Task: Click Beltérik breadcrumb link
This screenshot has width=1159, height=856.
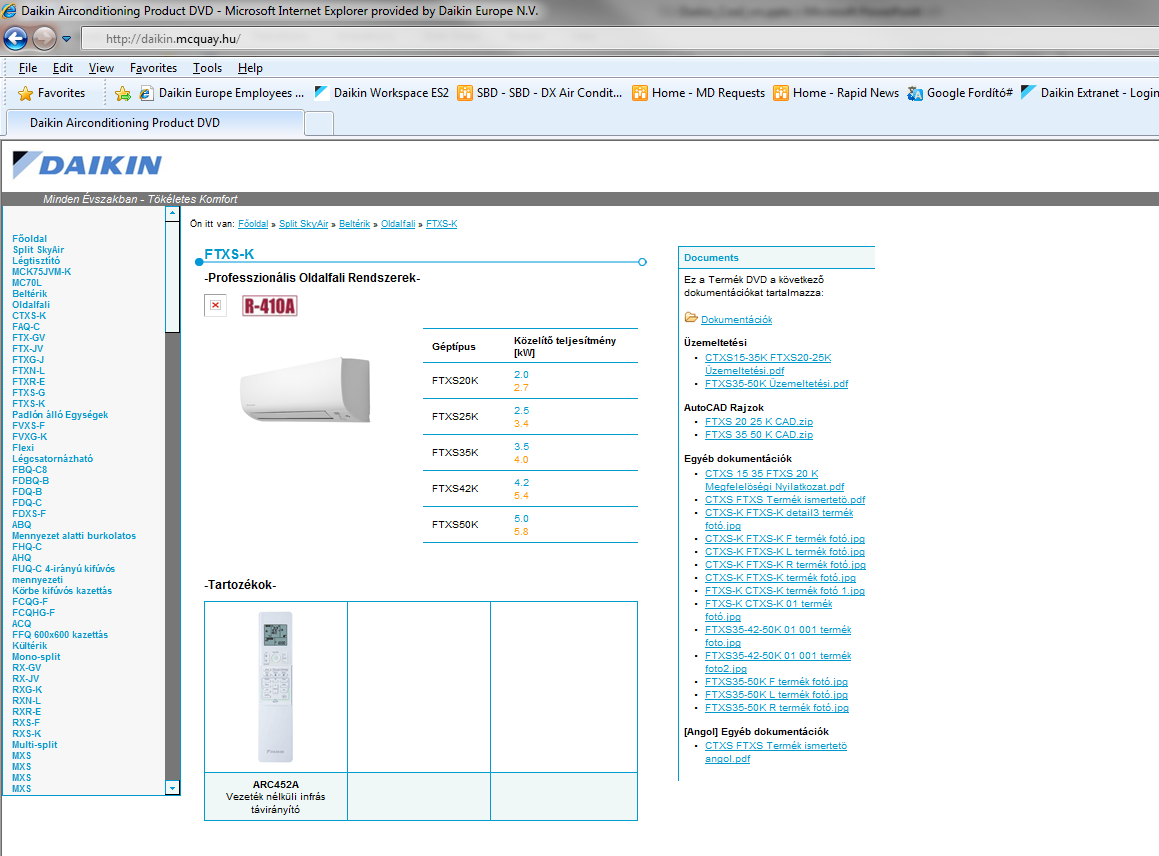Action: [354, 224]
